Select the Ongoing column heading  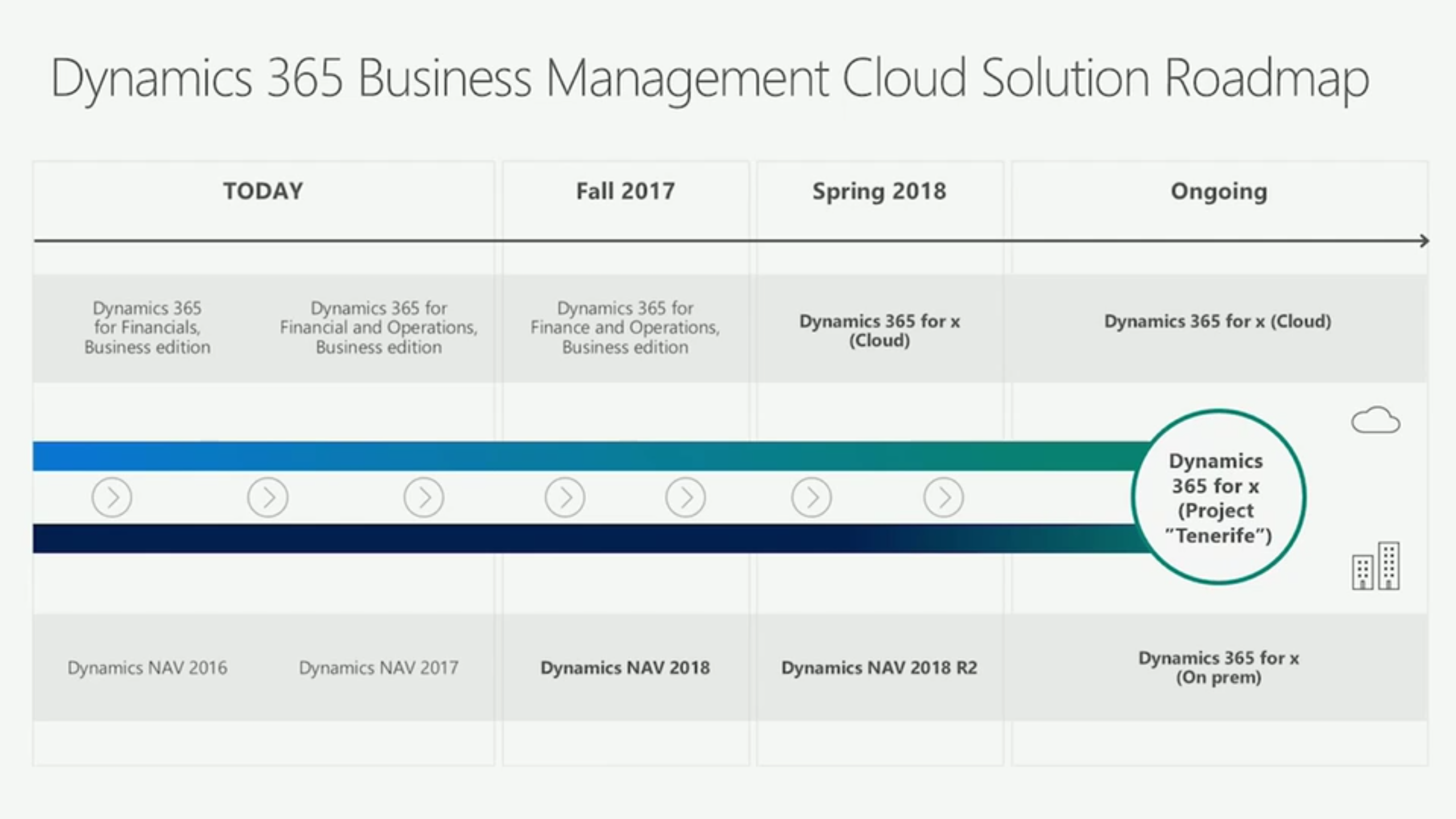tap(1219, 192)
